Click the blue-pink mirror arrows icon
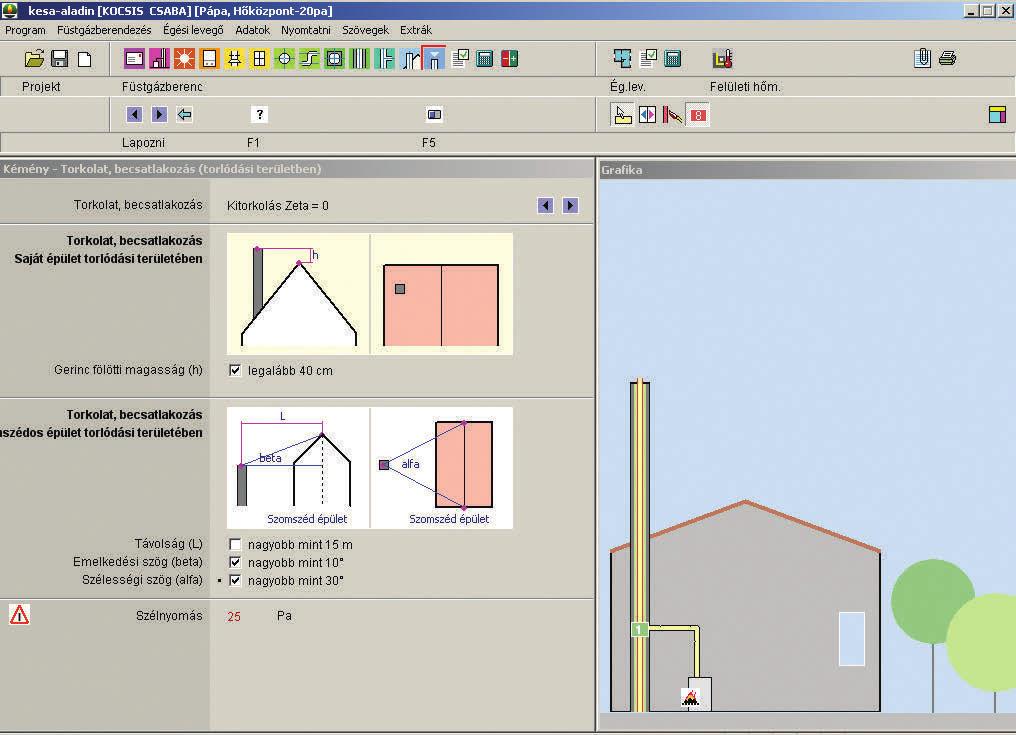This screenshot has height=735, width=1016. click(x=647, y=115)
